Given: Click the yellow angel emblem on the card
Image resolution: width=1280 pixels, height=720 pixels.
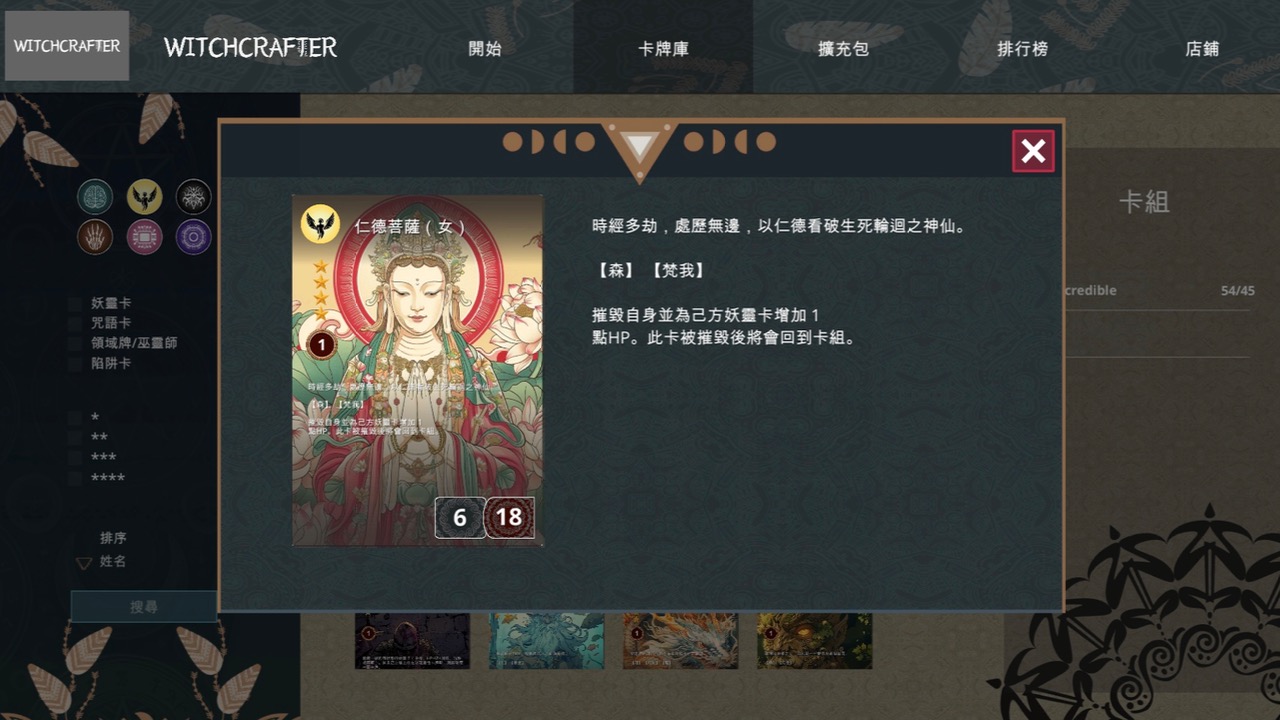Looking at the screenshot, I should [321, 224].
